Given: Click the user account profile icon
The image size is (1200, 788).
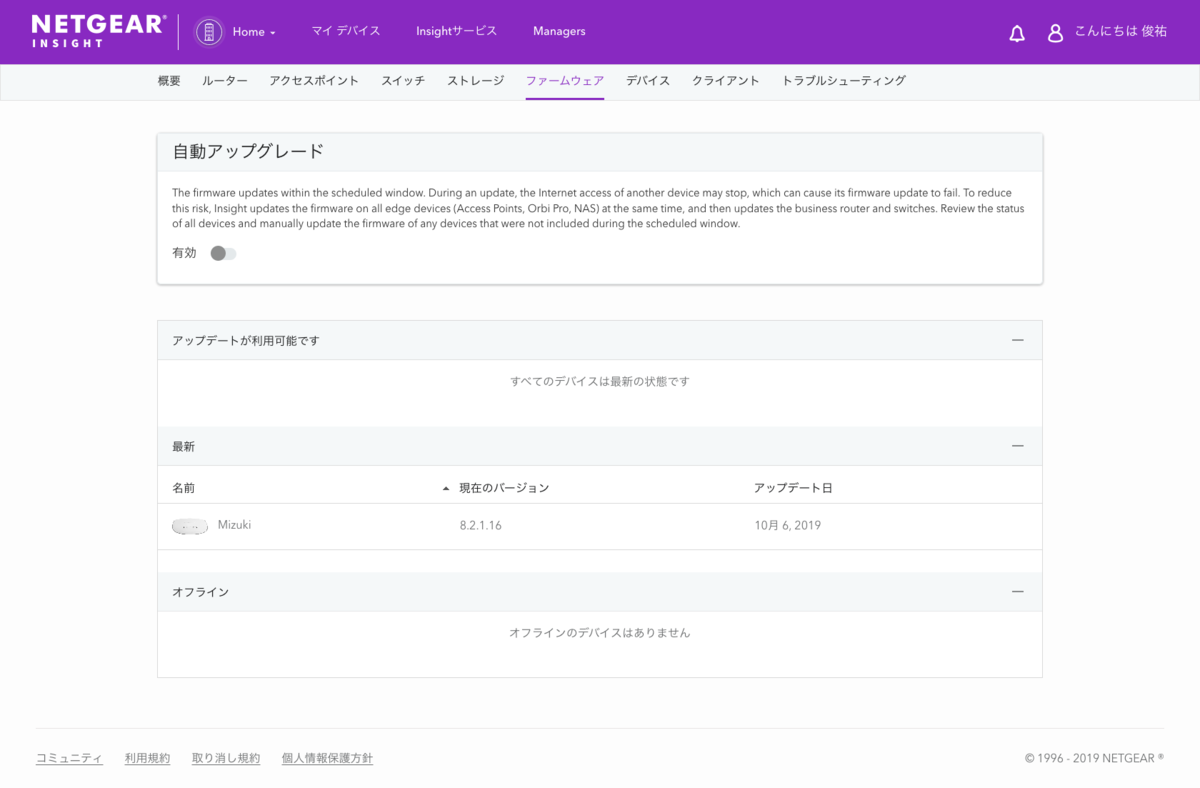Looking at the screenshot, I should point(1055,33).
